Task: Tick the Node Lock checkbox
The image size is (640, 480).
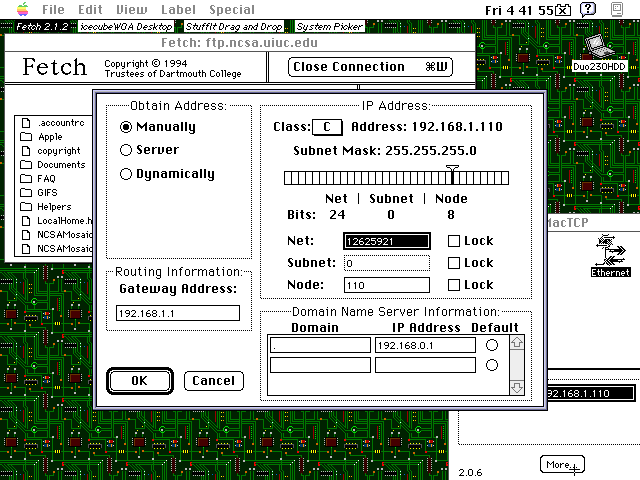Action: (x=454, y=286)
